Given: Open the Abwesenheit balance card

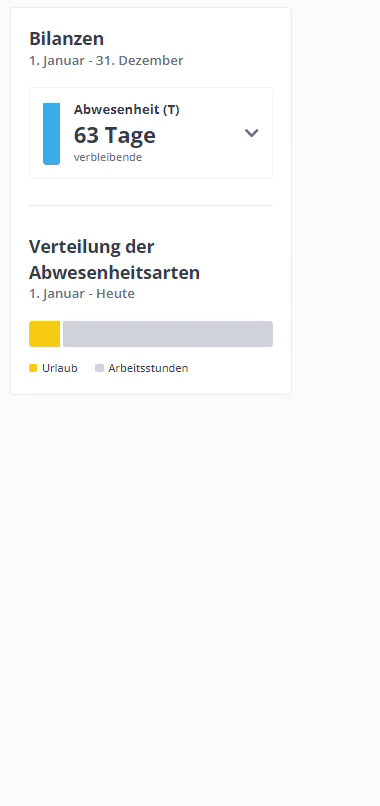Looking at the screenshot, I should tap(151, 133).
